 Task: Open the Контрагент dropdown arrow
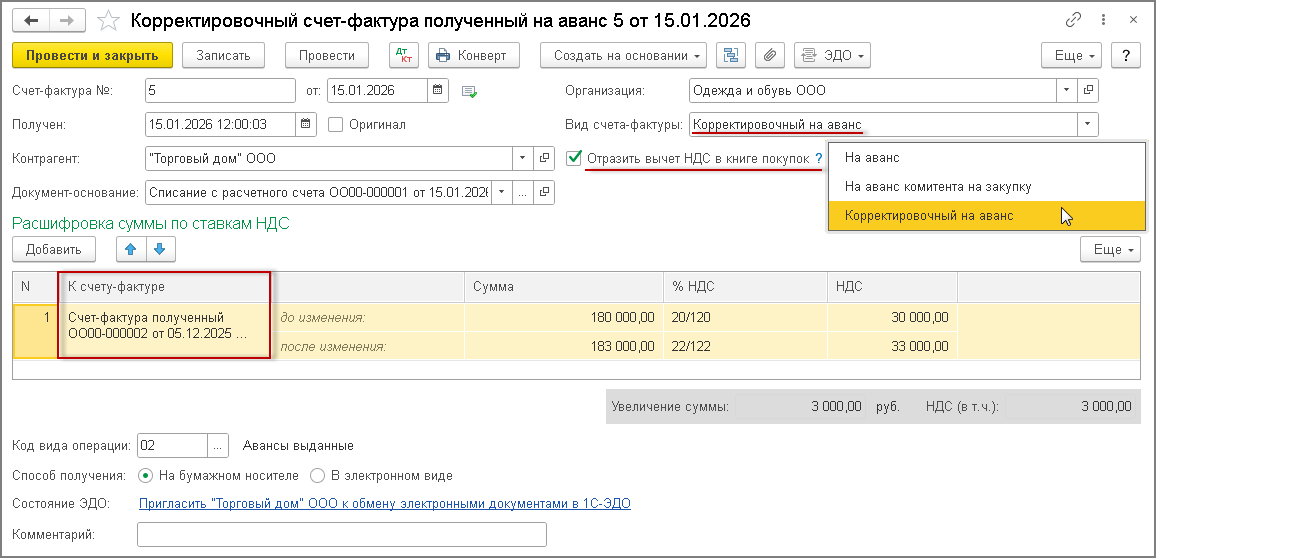click(x=523, y=158)
